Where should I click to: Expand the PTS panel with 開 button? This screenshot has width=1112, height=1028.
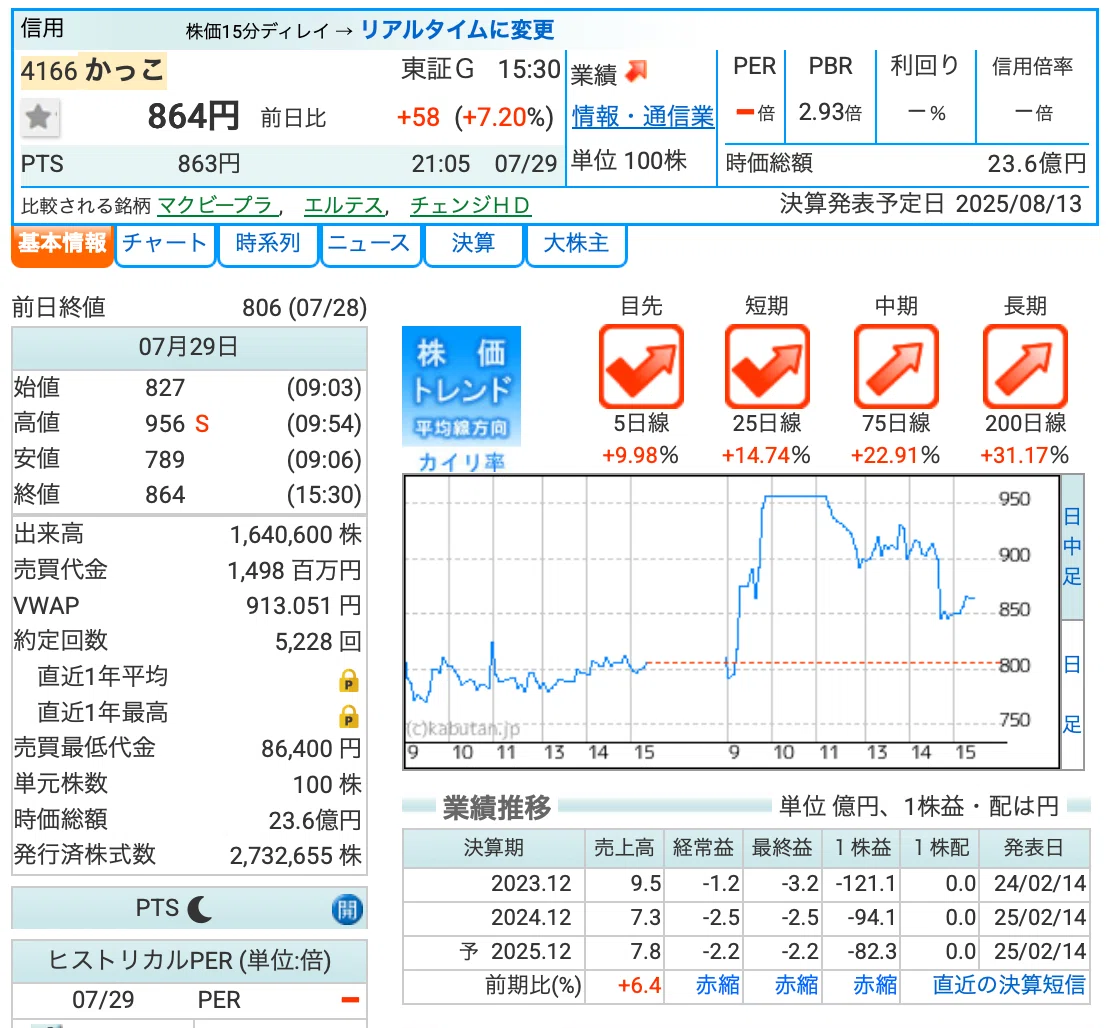coord(347,909)
